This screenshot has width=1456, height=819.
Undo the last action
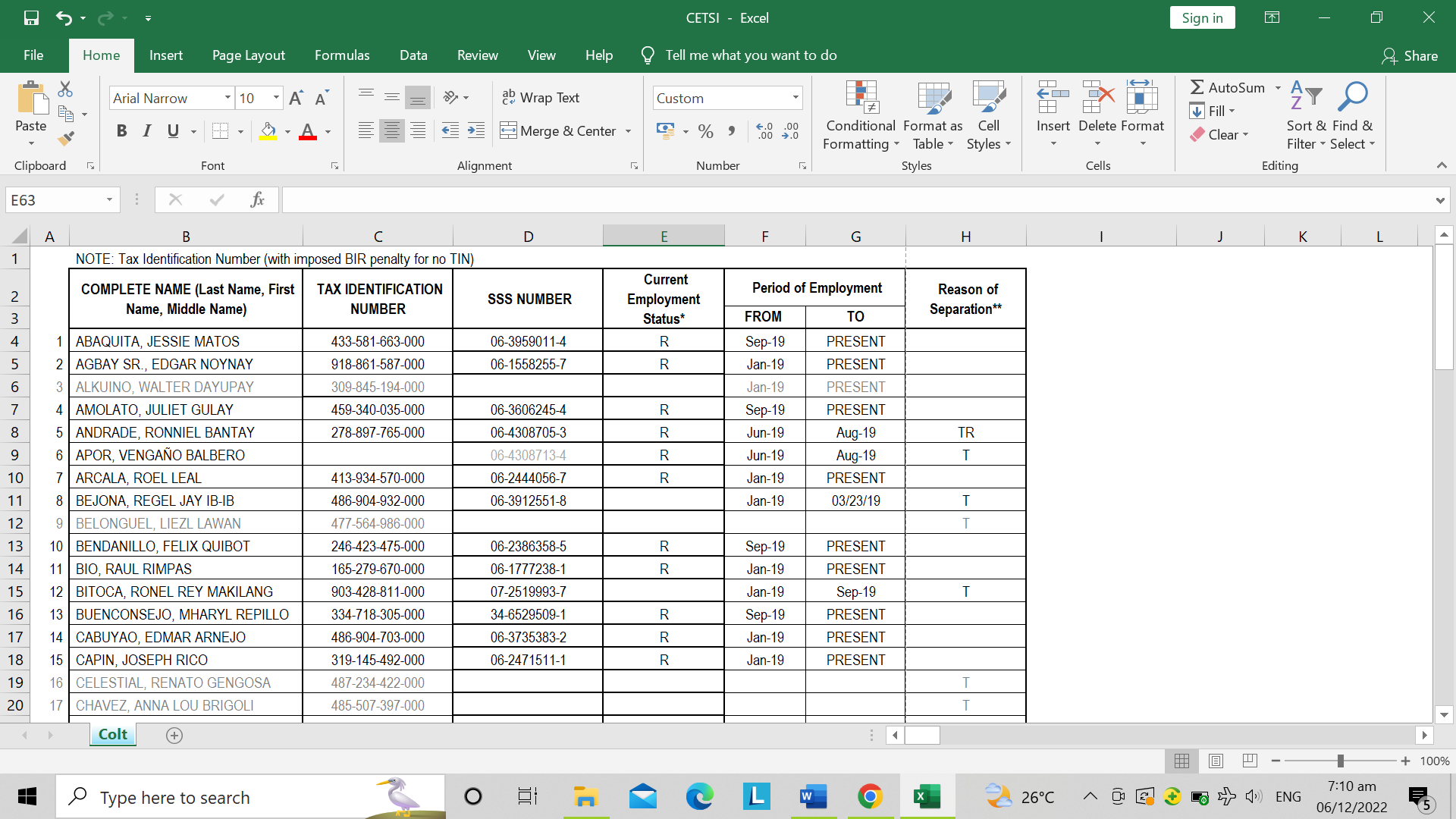pos(64,17)
